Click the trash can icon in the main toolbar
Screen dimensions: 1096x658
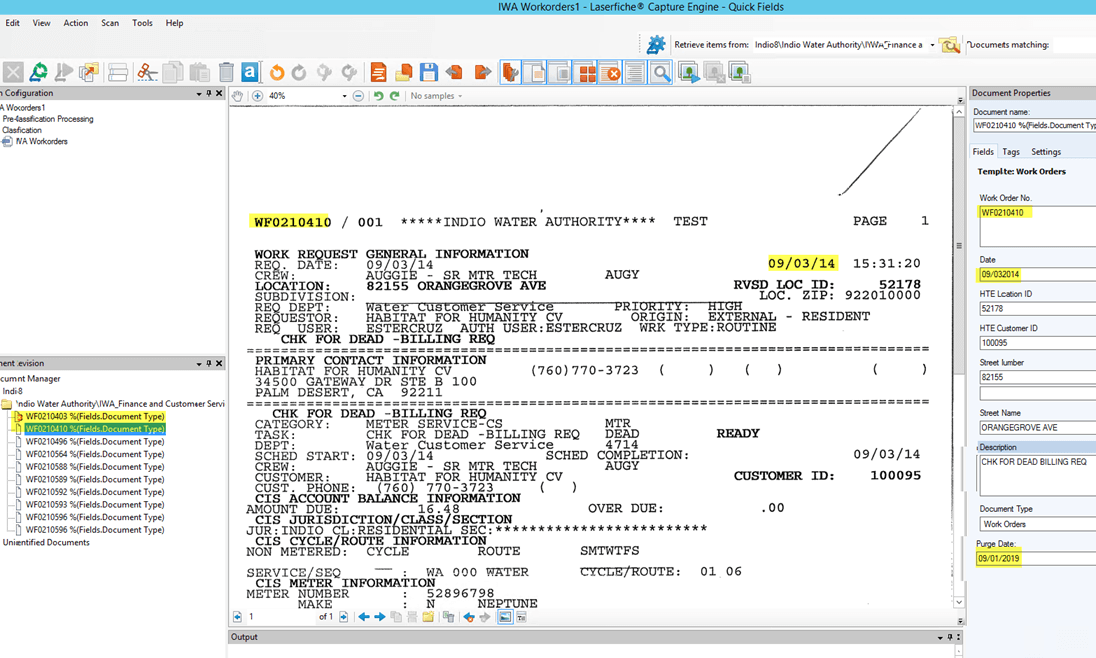click(x=226, y=72)
